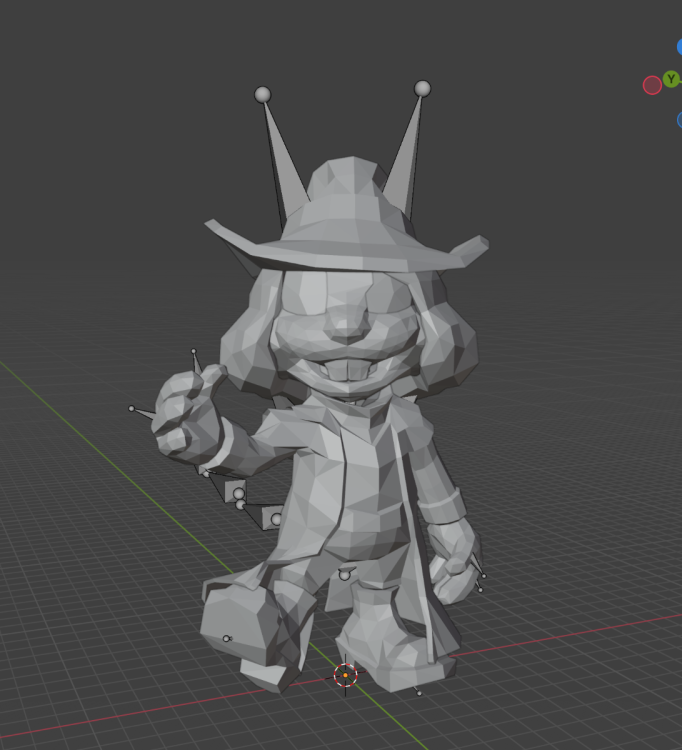Select the bone tip sphere above left antenna
The image size is (682, 750).
(262, 94)
